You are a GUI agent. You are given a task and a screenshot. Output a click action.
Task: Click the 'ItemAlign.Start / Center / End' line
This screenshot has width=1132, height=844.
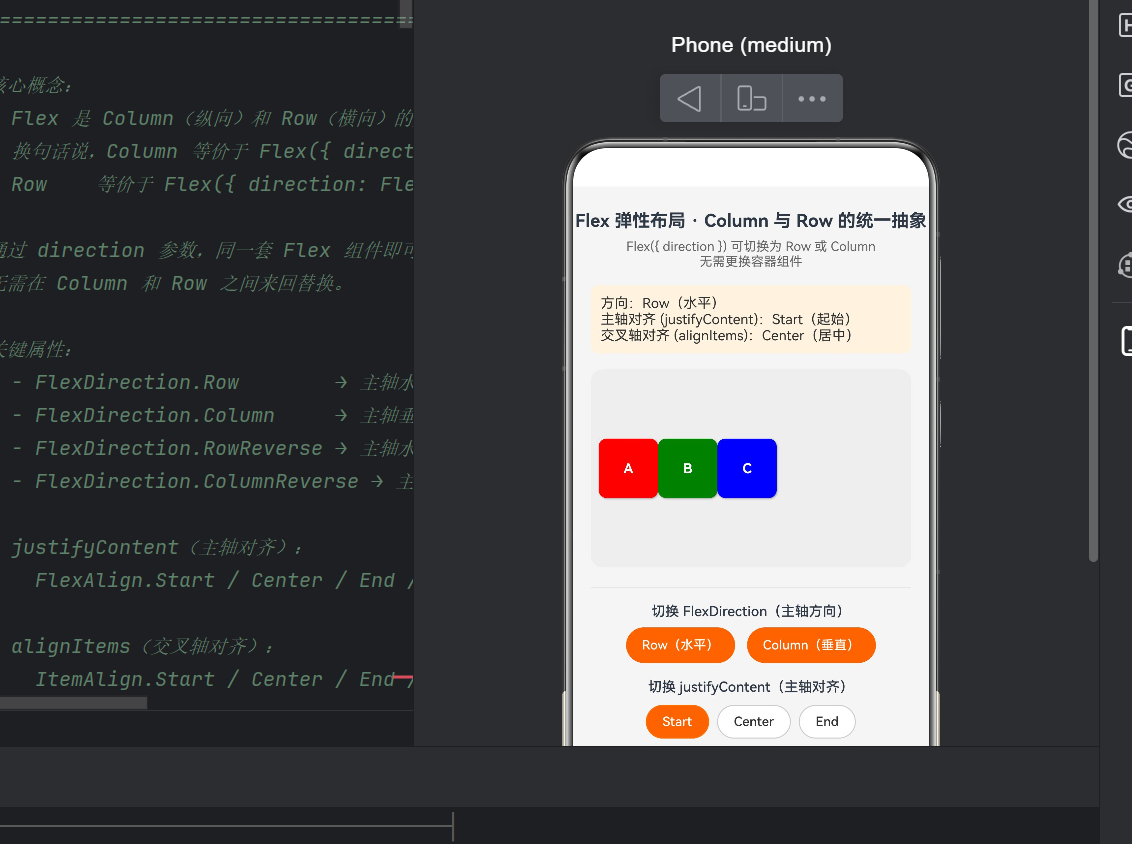[x=224, y=679]
